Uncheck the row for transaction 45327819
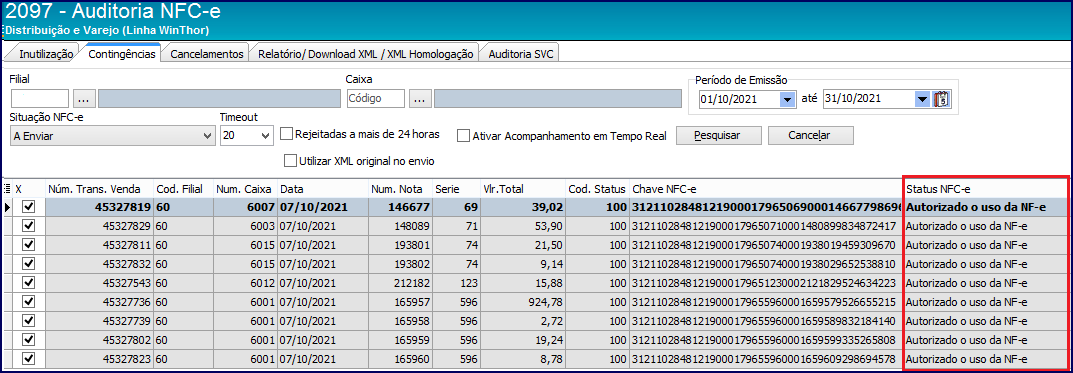This screenshot has width=1073, height=373. (x=29, y=207)
